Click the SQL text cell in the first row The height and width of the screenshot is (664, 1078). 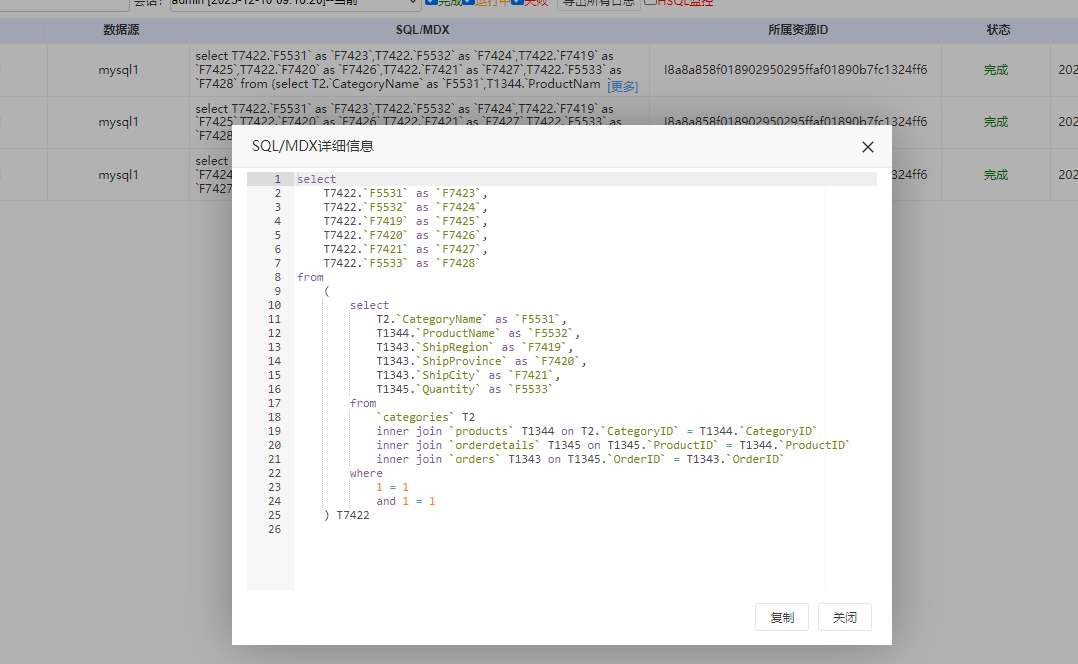(419, 69)
